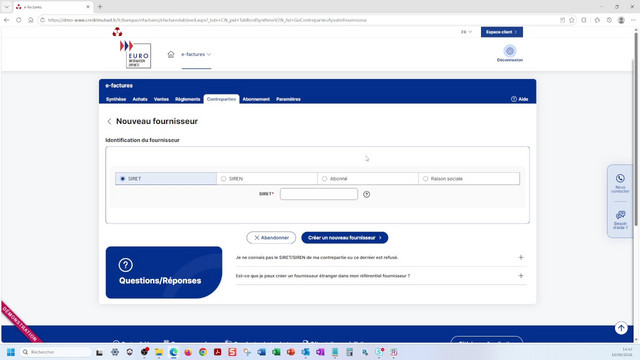Switch to the Synthèse tab
The height and width of the screenshot is (360, 640).
116,99
